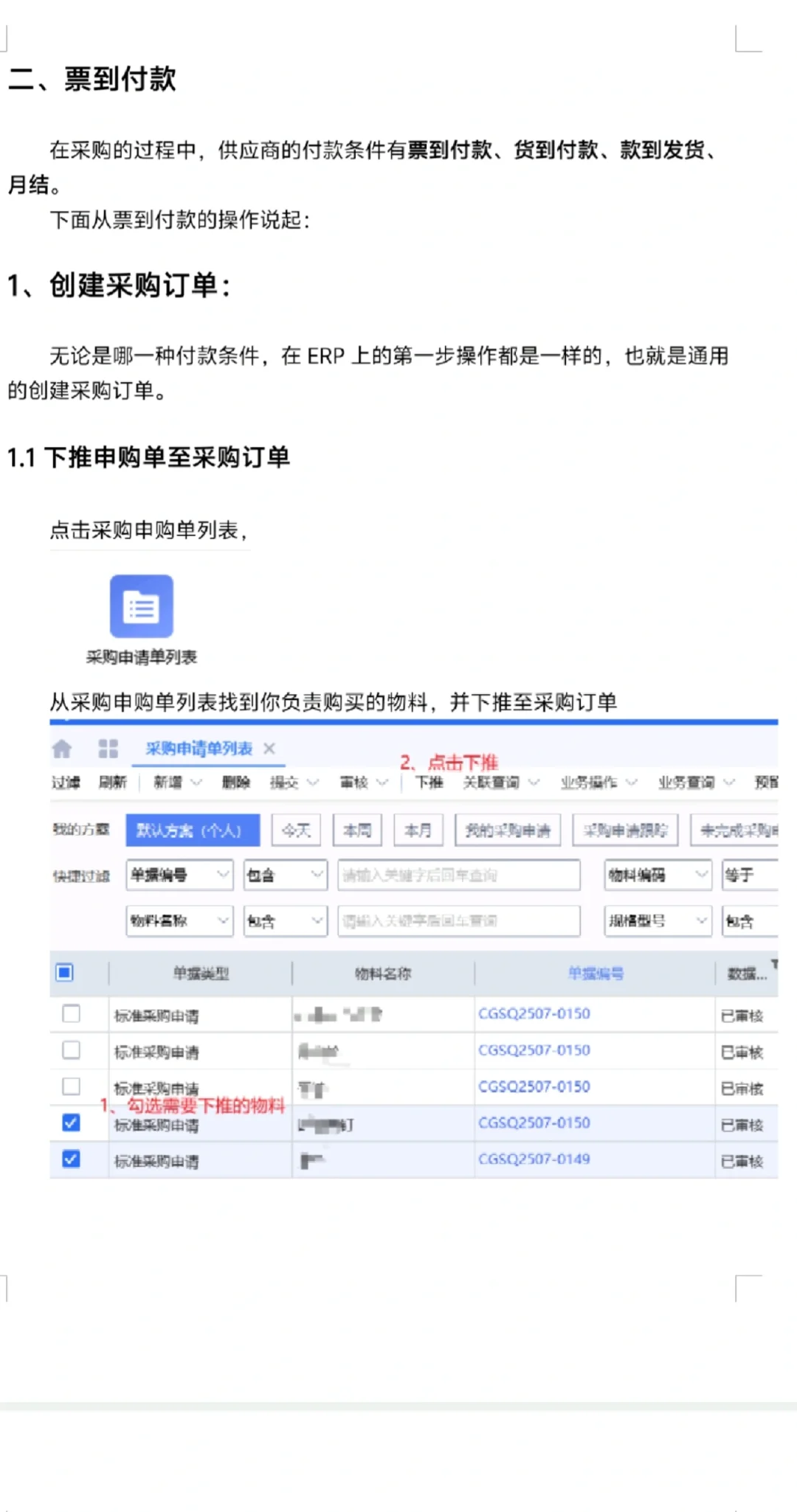The width and height of the screenshot is (797, 1512).
Task: Click the 新增 toolbar button
Action: point(168,783)
